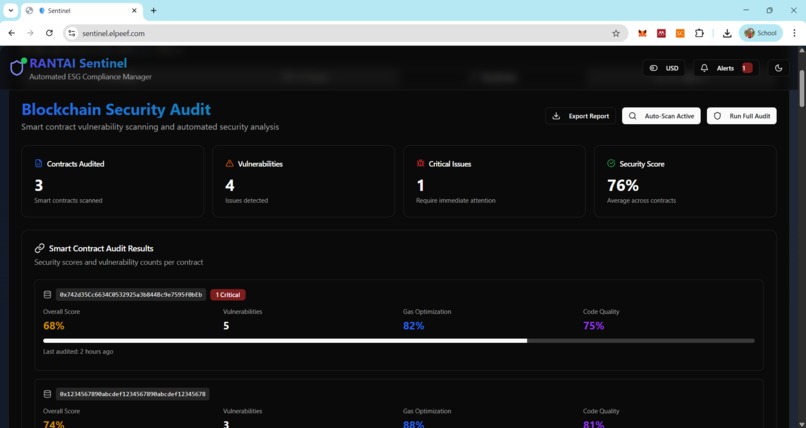The width and height of the screenshot is (806, 428).
Task: Click the Security Score check icon
Action: tap(611, 163)
